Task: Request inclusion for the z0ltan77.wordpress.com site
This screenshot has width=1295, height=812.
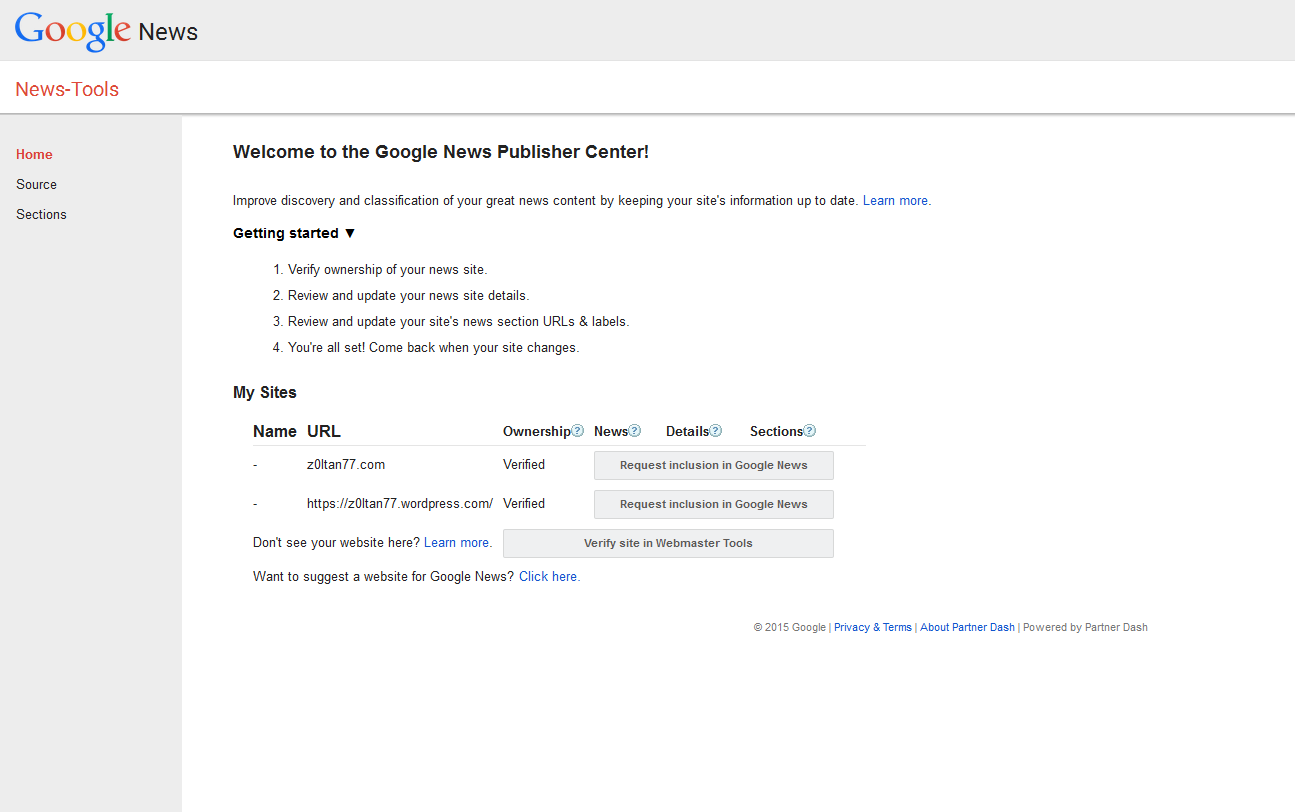Action: [x=713, y=504]
